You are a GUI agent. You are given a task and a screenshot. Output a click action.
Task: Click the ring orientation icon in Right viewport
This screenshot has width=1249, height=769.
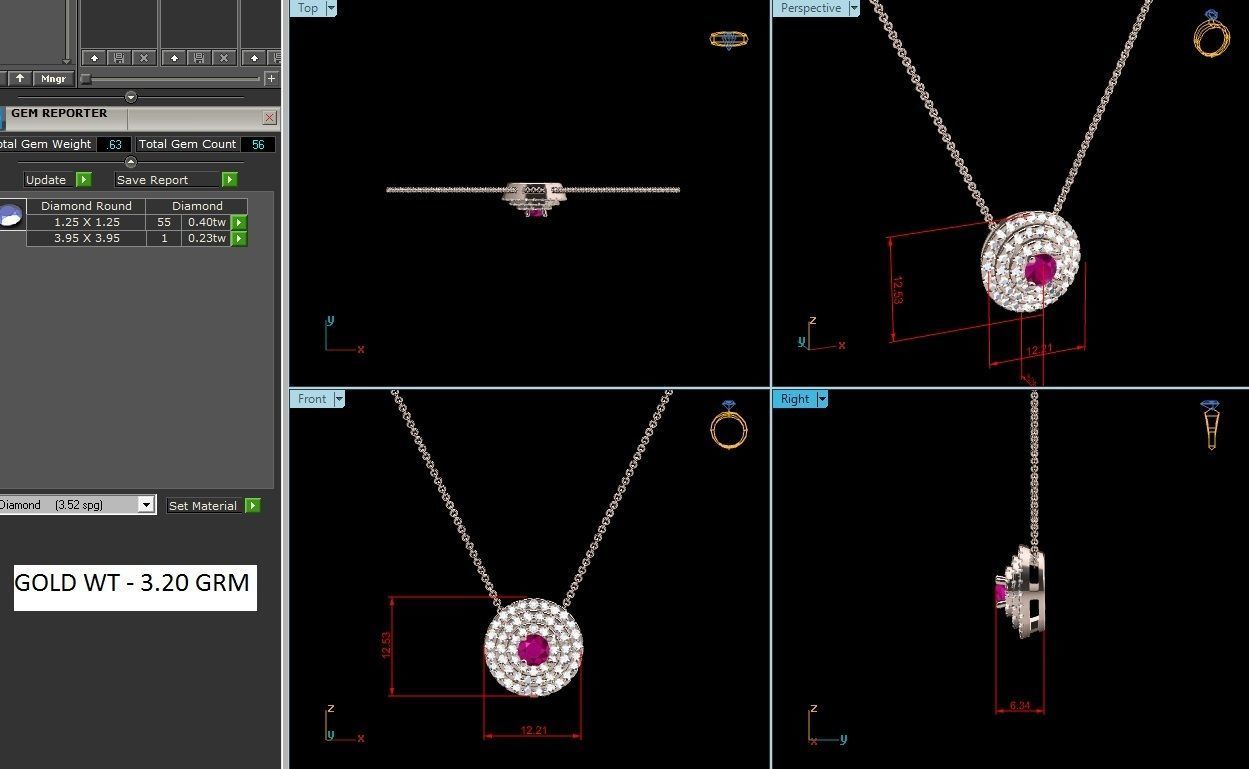click(1211, 425)
